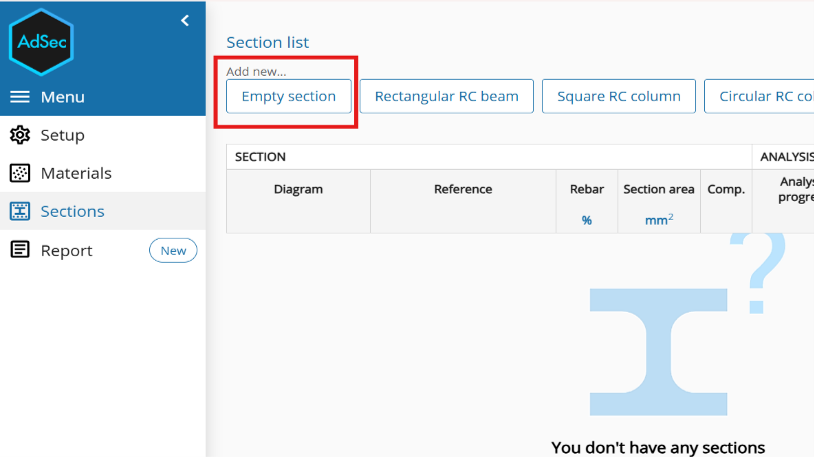
Task: Add a Rectangular RC beam section
Action: (x=446, y=96)
